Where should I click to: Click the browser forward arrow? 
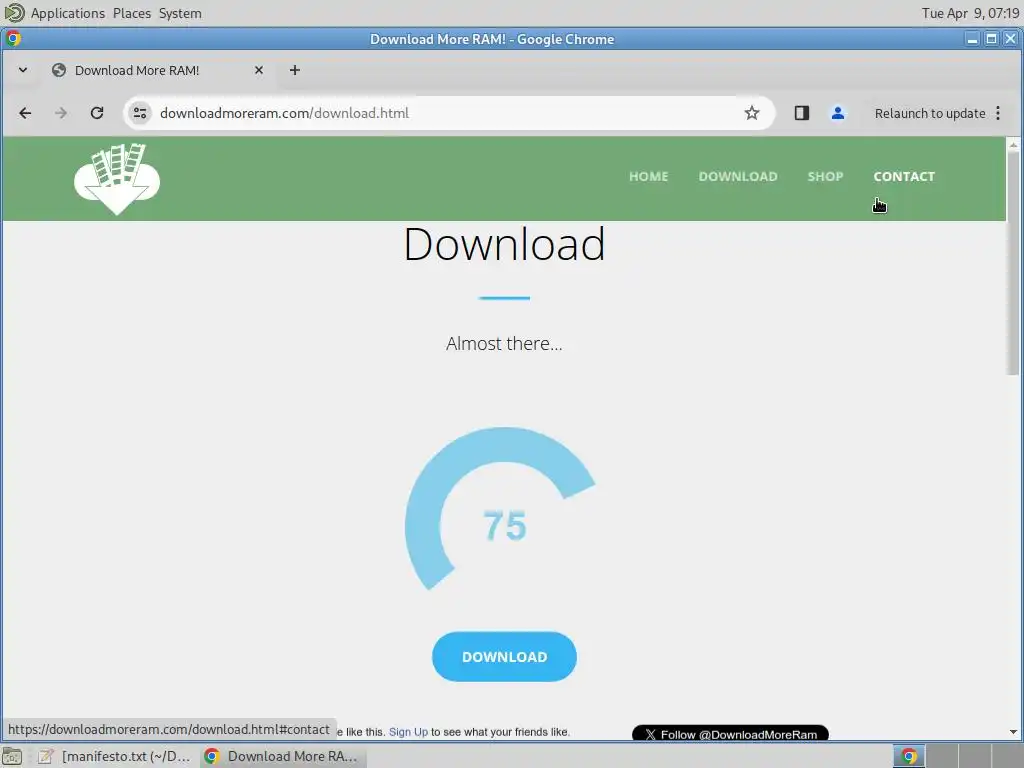61,113
